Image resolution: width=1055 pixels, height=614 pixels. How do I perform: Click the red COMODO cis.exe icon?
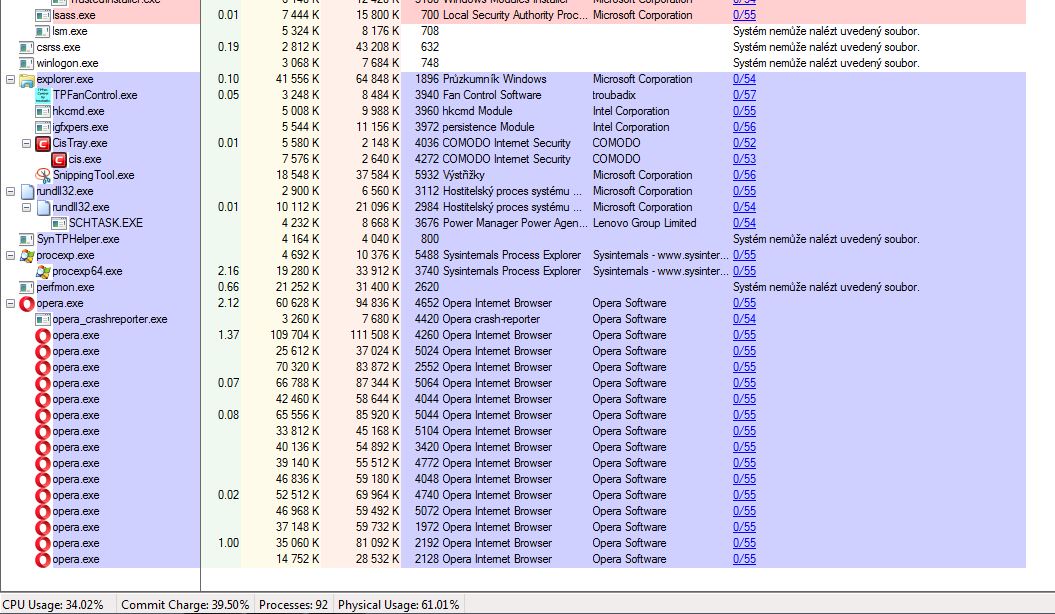click(59, 159)
